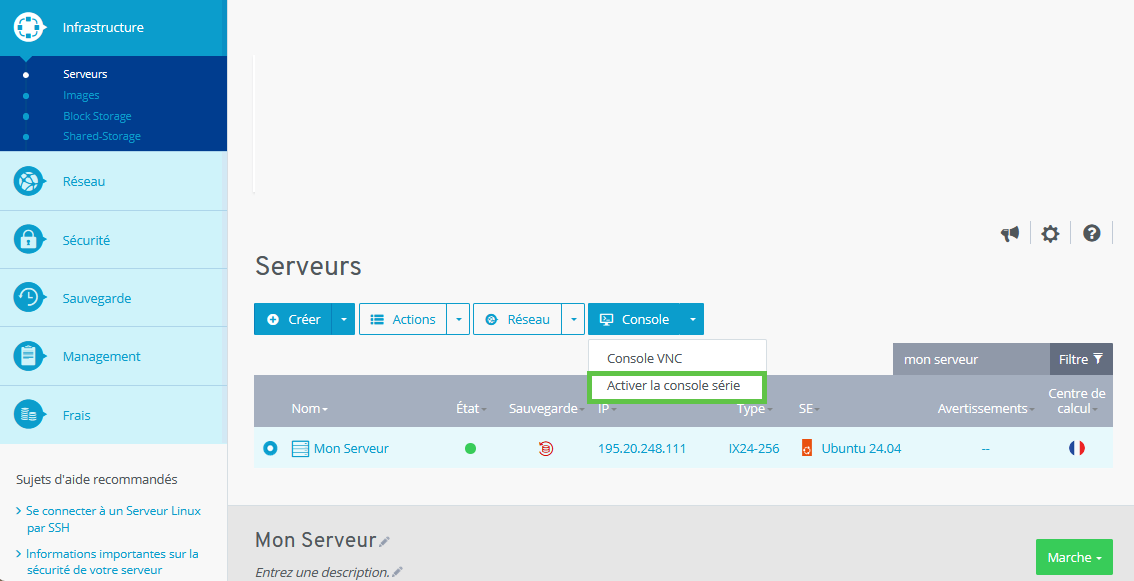
Task: Click the Sécurité padlock icon
Action: [x=28, y=240]
